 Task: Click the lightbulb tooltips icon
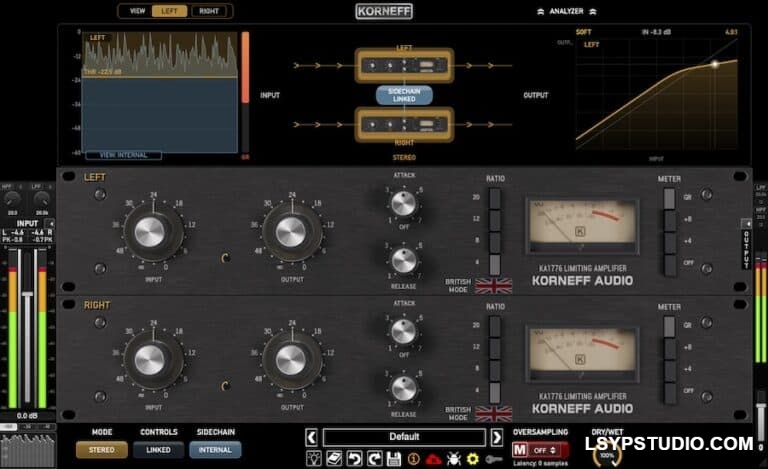point(314,459)
